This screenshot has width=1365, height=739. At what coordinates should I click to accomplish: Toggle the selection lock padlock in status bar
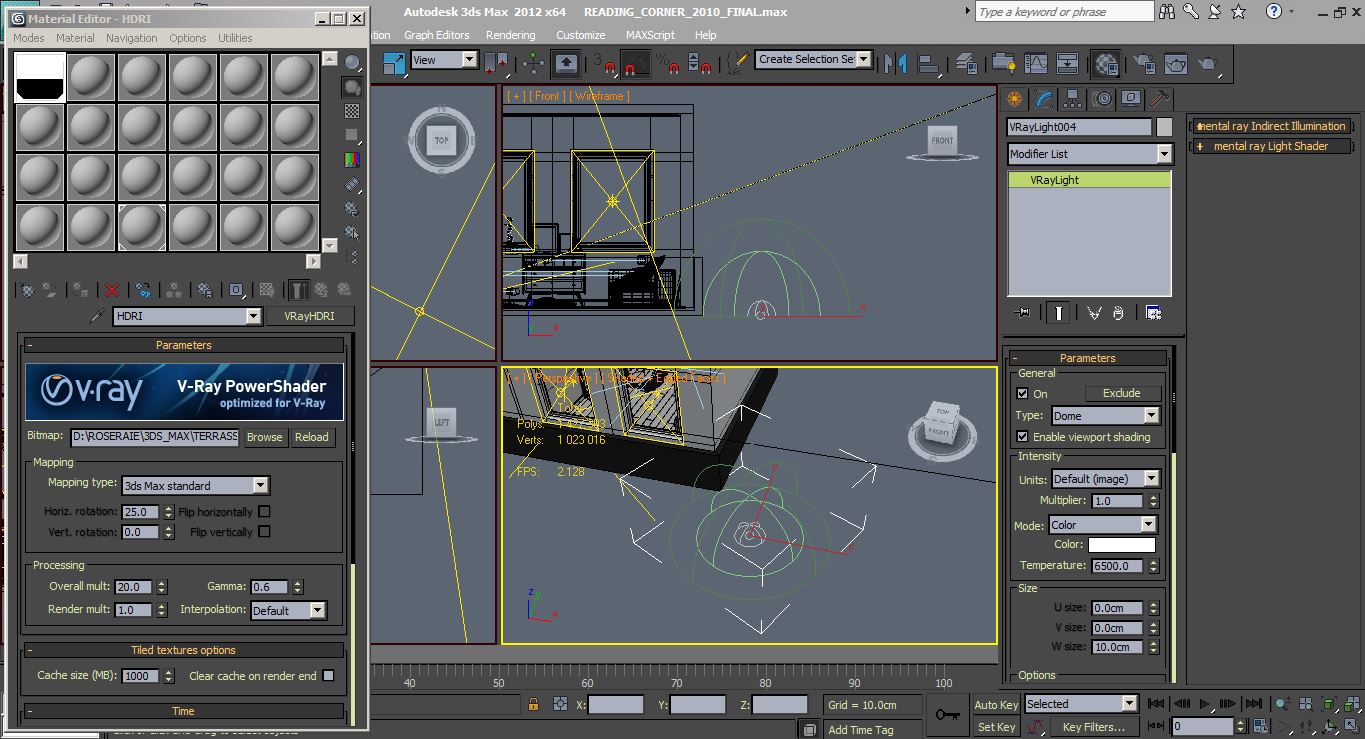[534, 705]
